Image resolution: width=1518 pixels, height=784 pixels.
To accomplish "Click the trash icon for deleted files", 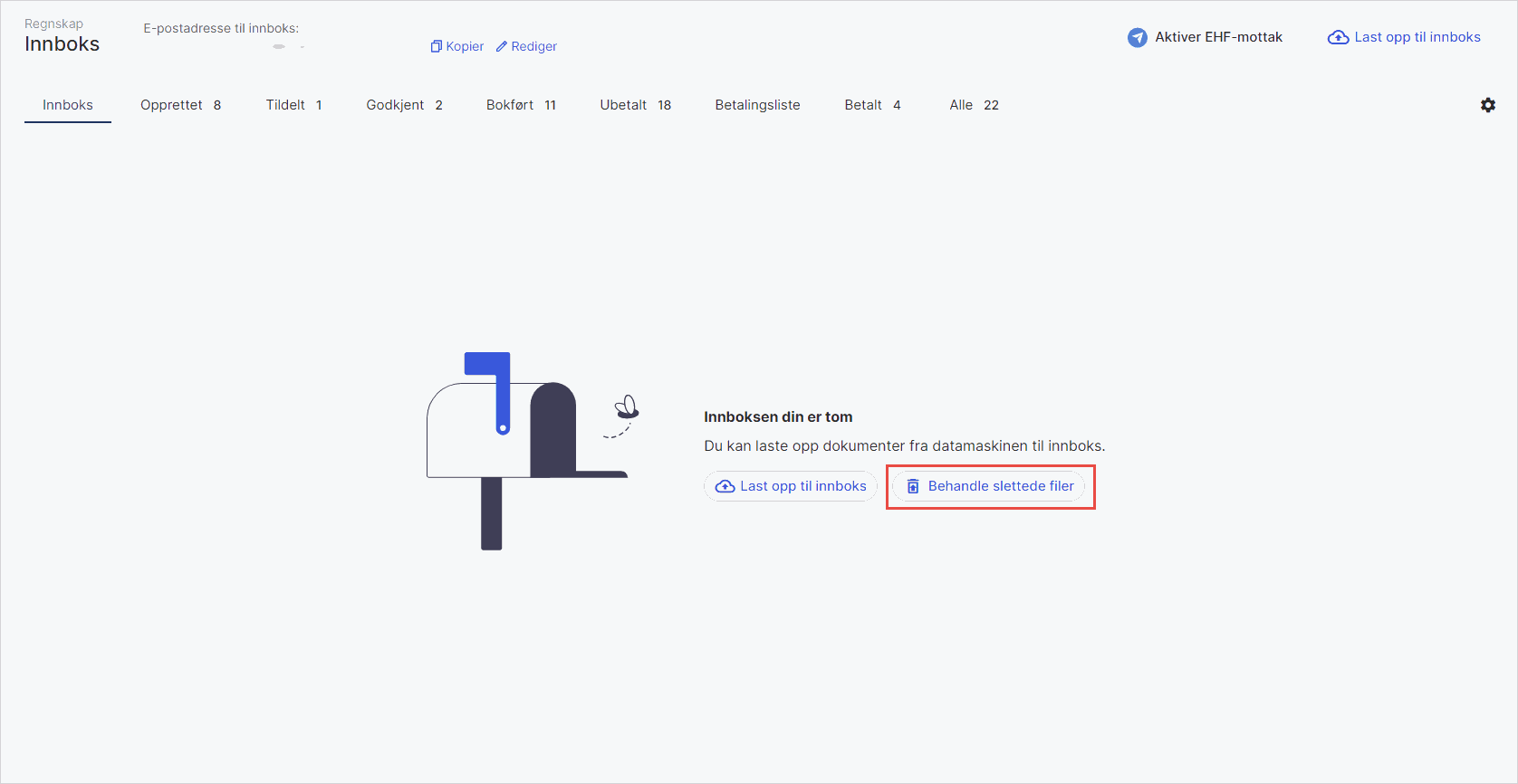I will pos(913,486).
